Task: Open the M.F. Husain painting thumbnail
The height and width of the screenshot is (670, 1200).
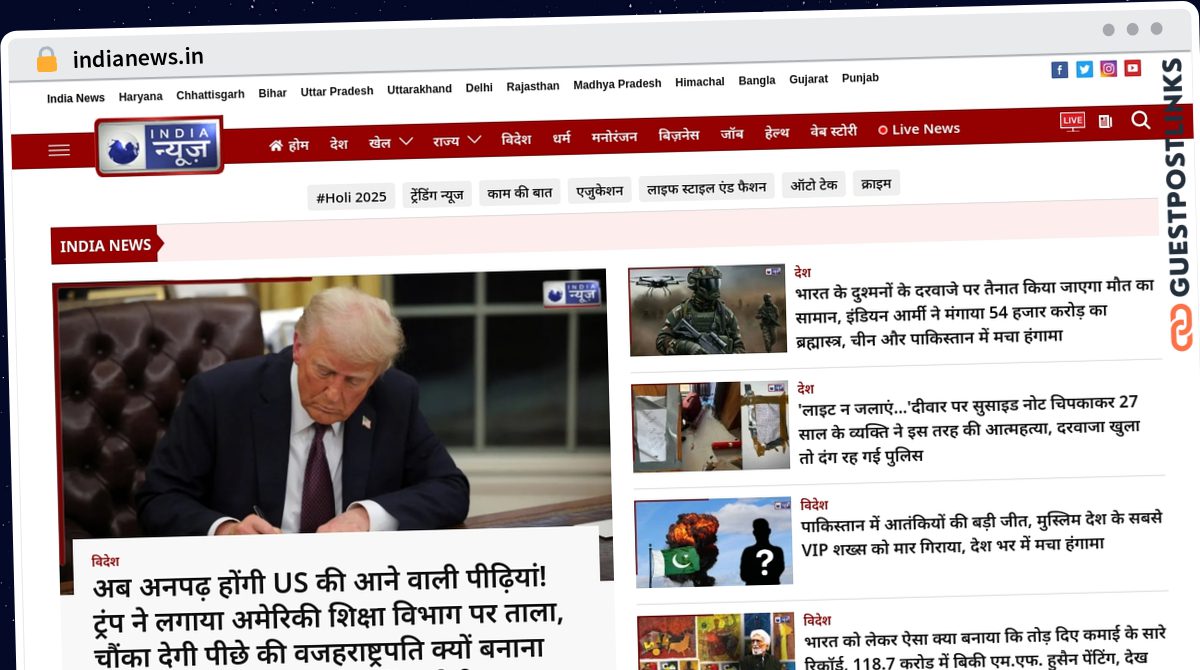Action: coord(716,642)
